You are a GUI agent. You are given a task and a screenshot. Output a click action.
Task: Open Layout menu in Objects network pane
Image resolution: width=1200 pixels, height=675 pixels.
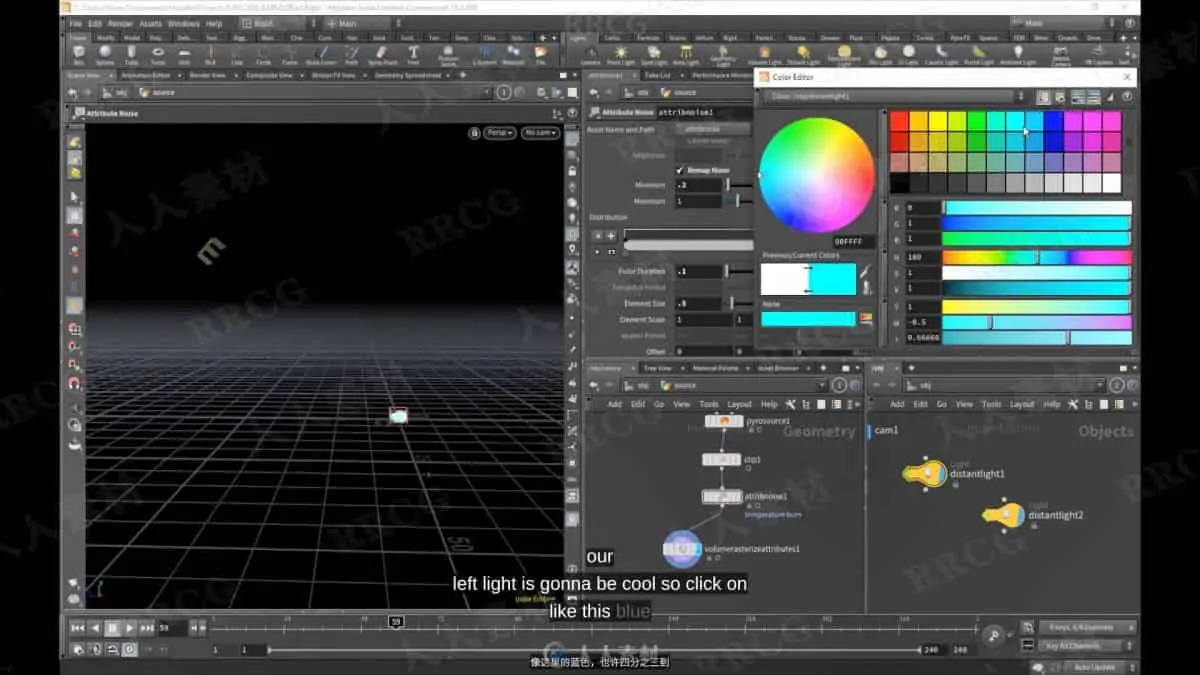[x=1022, y=404]
